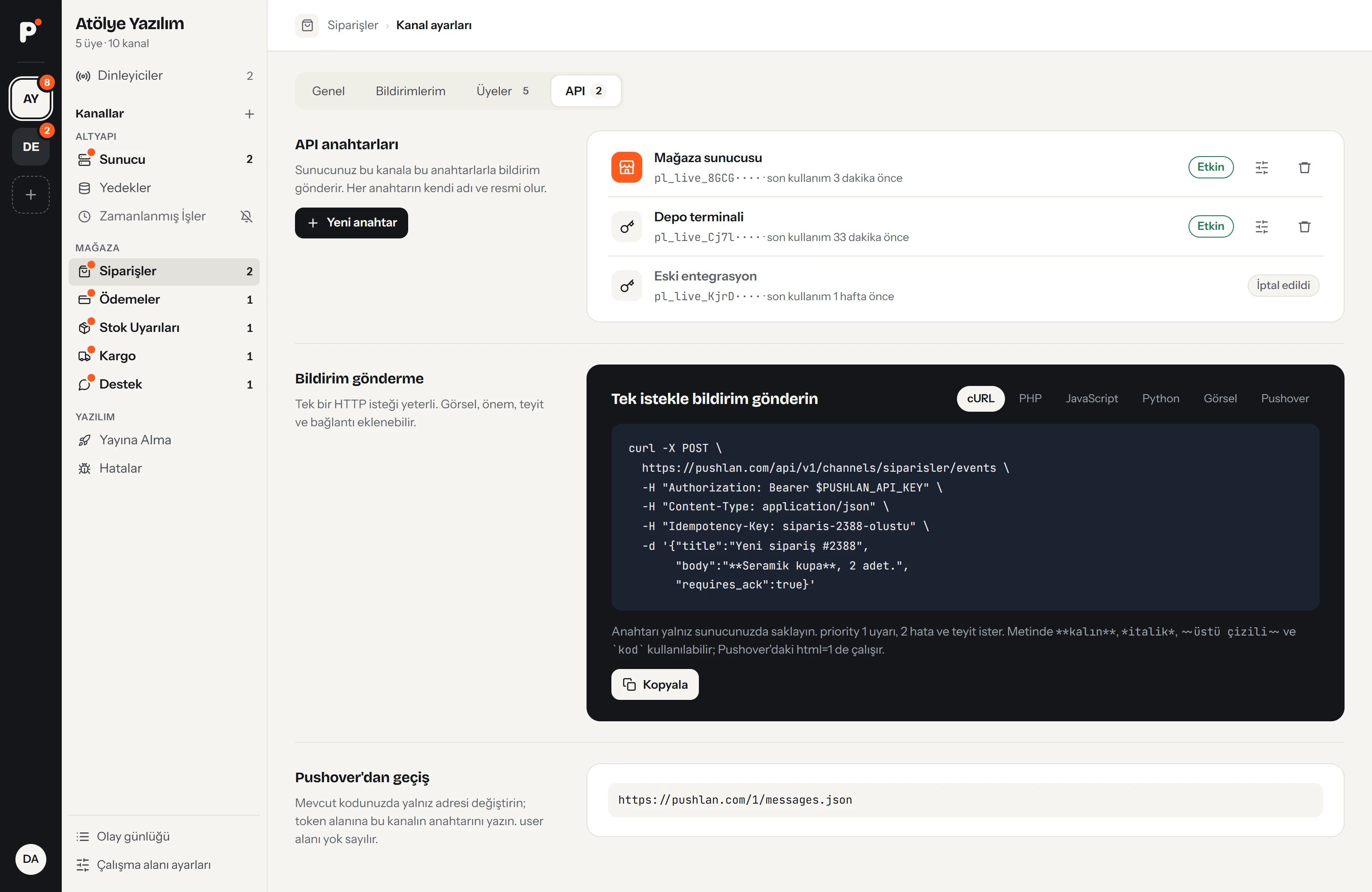Viewport: 1372px width, 892px height.
Task: Show the JavaScript code example
Action: coord(1091,398)
